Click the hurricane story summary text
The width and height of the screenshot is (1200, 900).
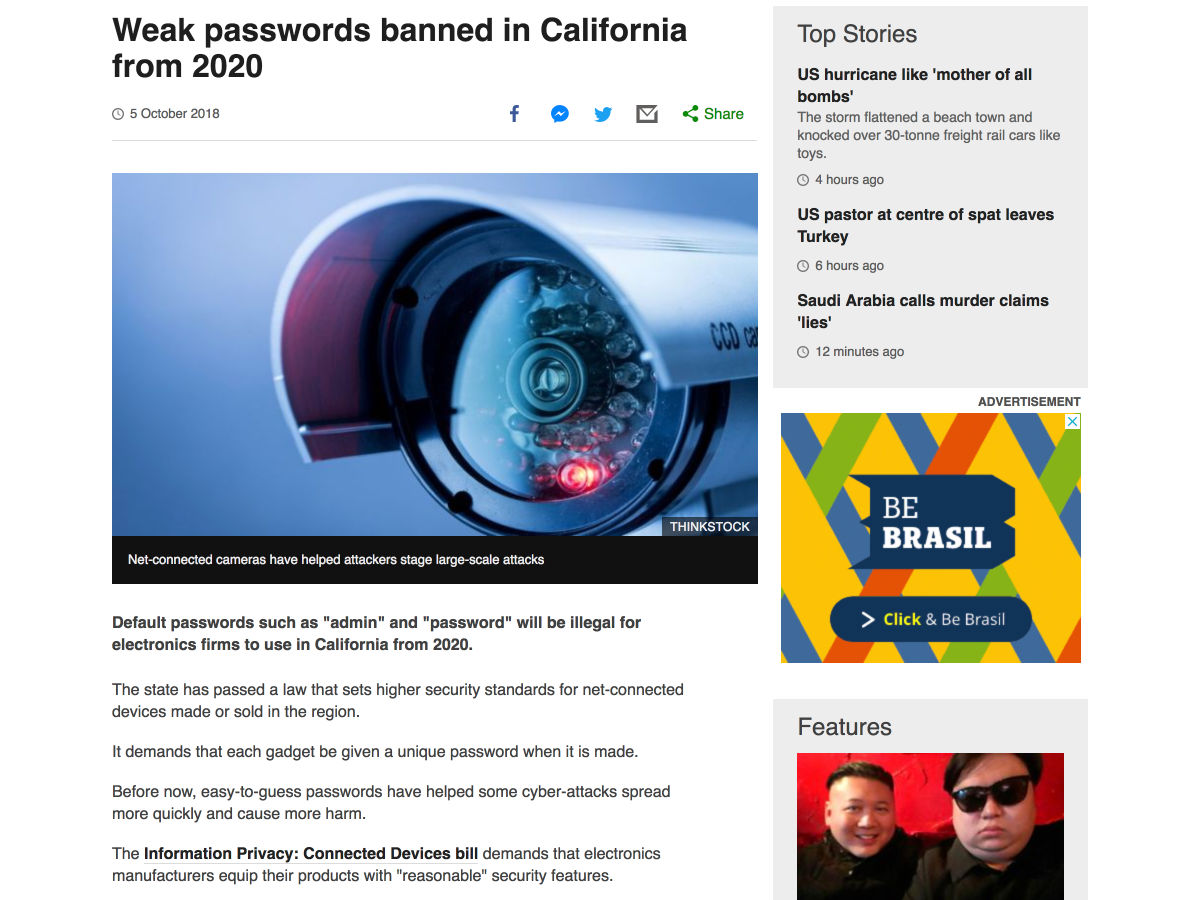click(928, 135)
